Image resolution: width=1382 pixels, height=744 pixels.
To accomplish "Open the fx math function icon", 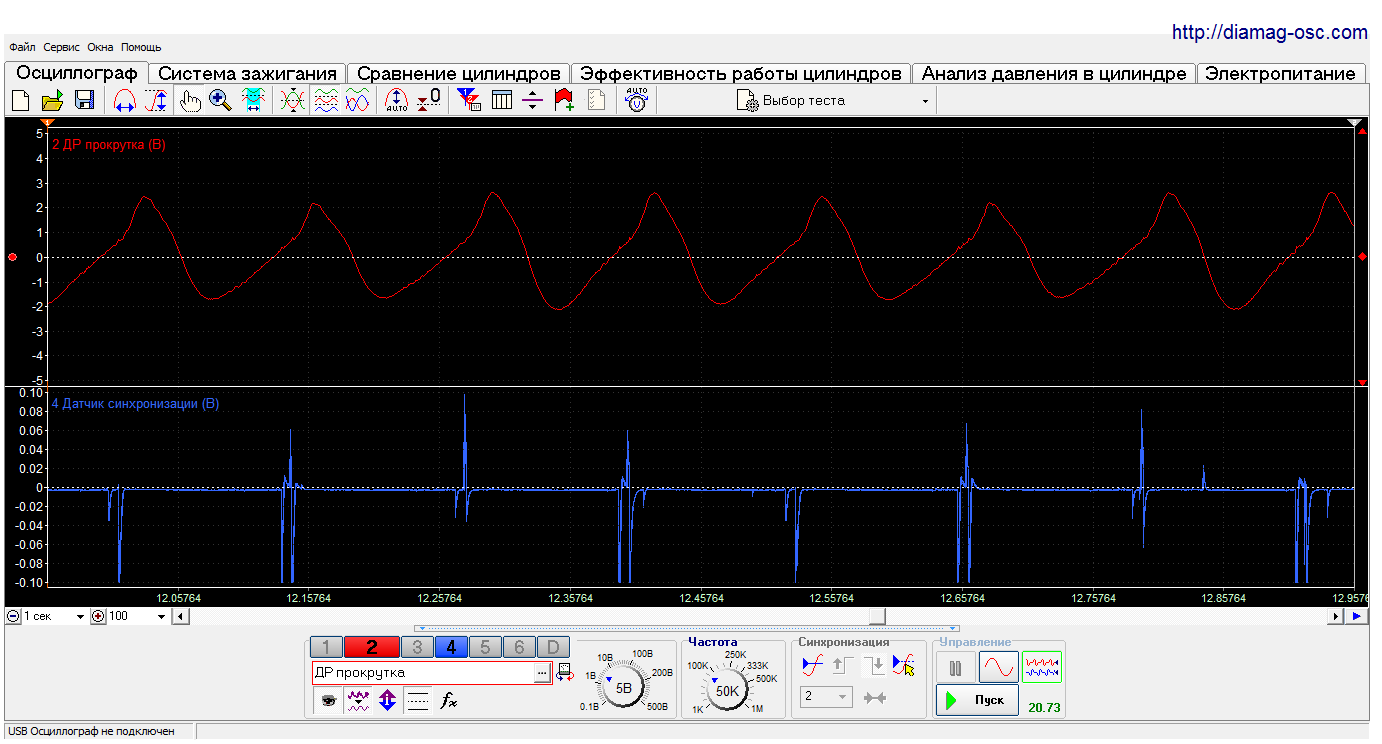I will coord(449,701).
